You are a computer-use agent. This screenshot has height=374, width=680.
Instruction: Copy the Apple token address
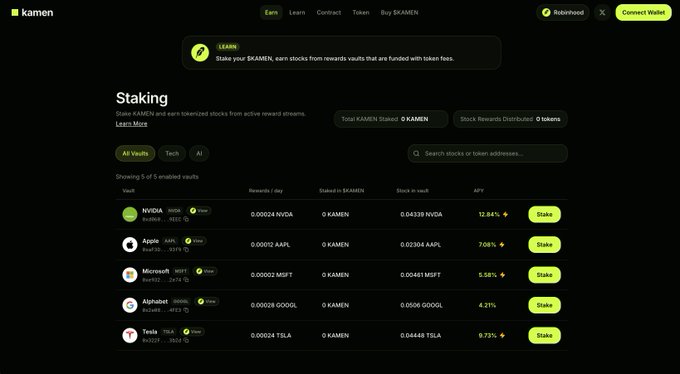pos(186,249)
